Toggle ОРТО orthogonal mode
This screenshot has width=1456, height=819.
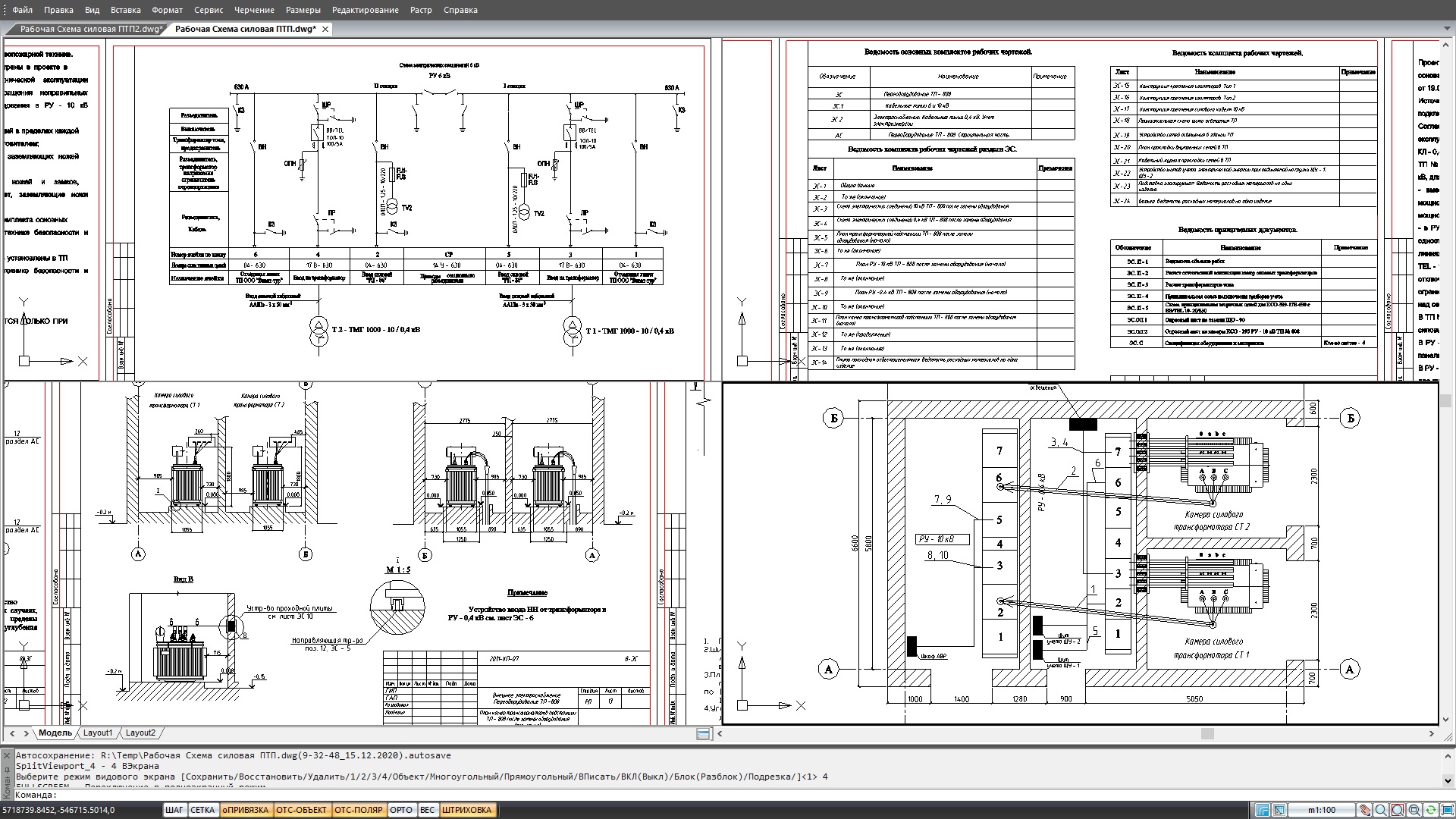coord(401,810)
